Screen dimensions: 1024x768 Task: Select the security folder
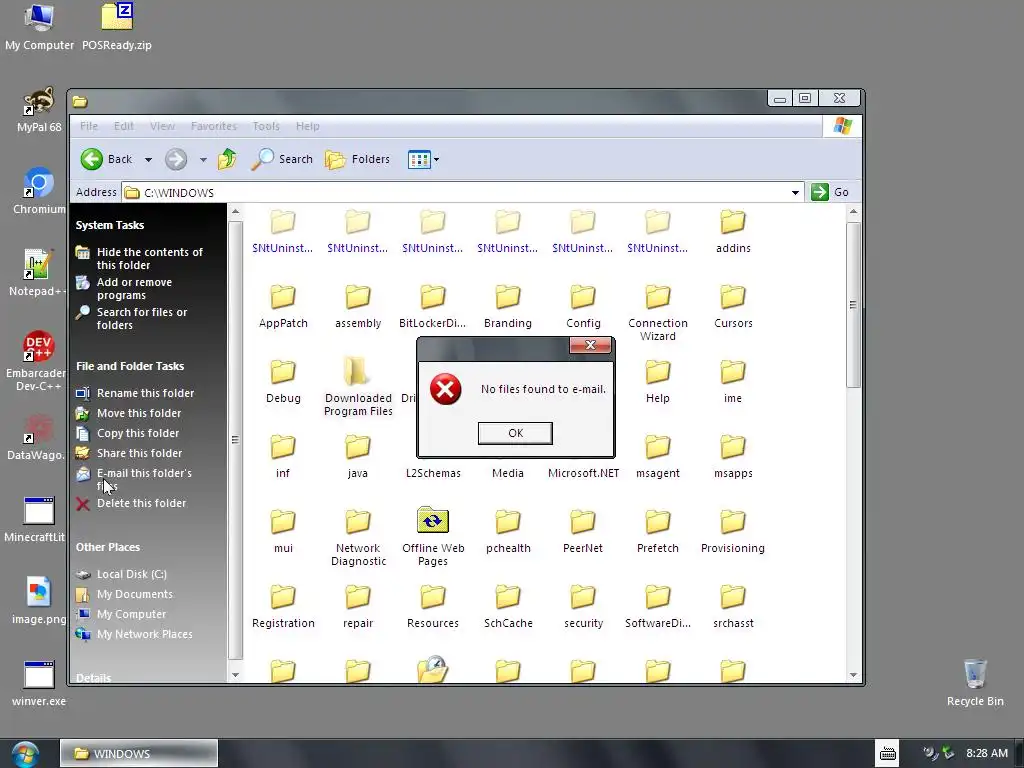583,607
